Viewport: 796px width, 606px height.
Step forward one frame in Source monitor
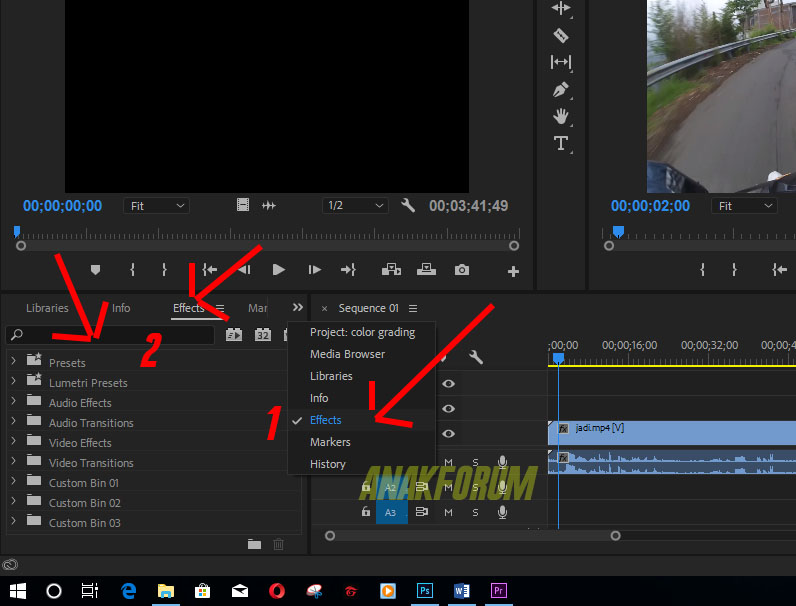click(314, 270)
